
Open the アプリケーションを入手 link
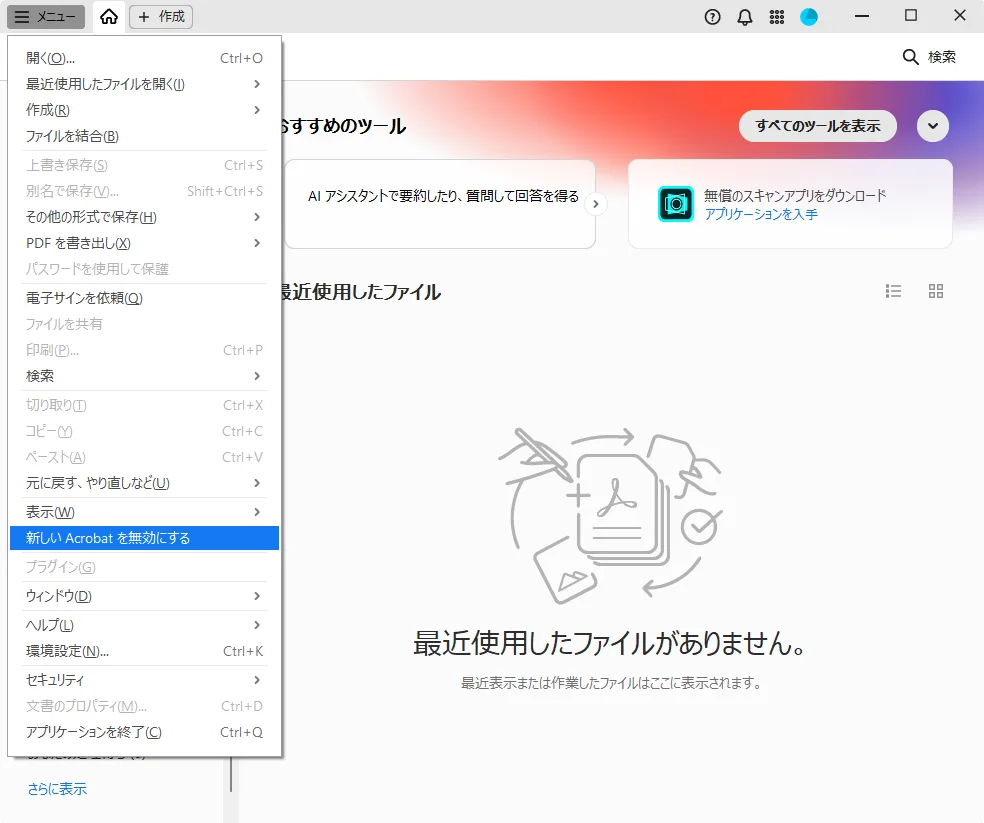click(x=761, y=215)
